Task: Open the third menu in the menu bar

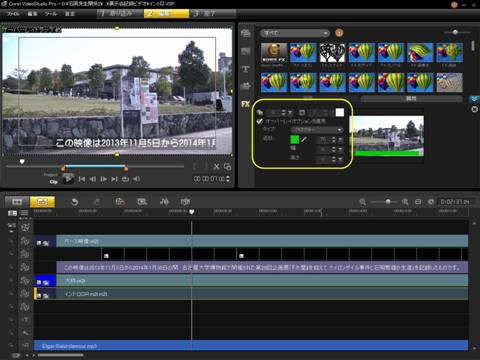Action: (51, 14)
